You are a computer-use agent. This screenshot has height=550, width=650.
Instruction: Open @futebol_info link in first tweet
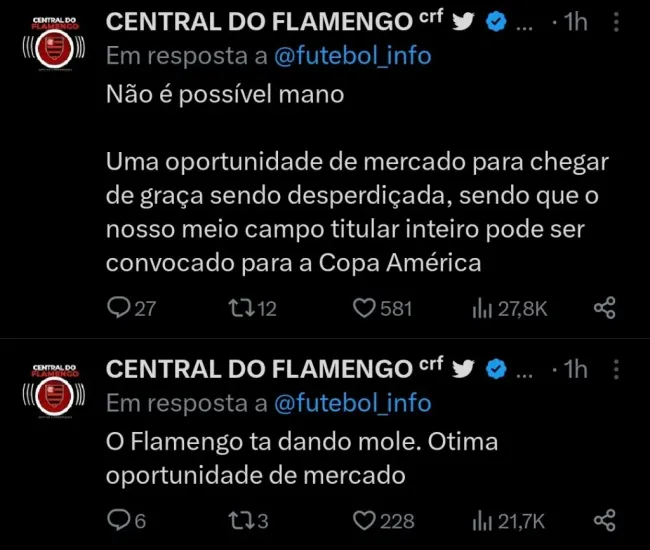(352, 56)
